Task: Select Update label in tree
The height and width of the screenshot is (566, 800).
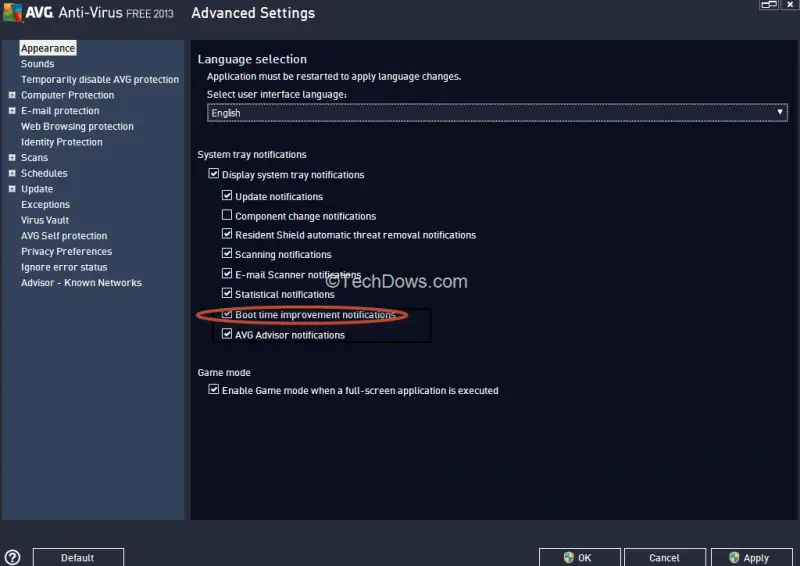Action: pyautogui.click(x=37, y=189)
